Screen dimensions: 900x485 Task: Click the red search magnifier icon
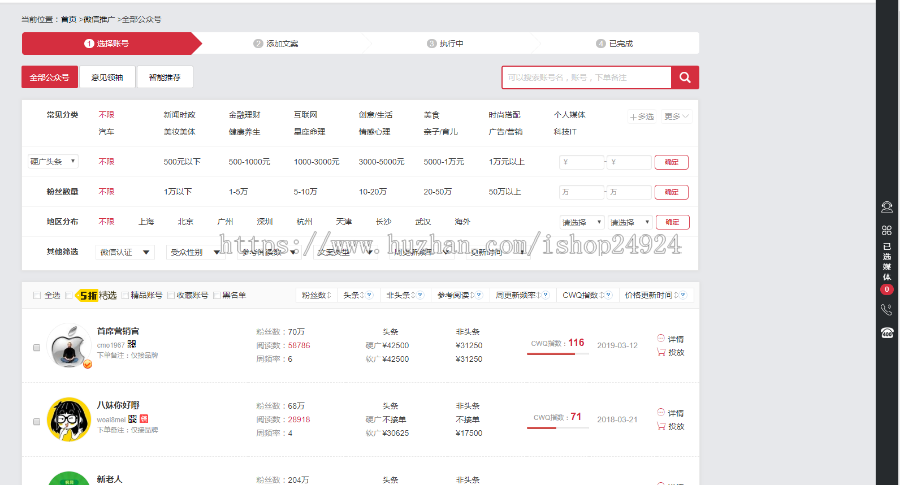[x=685, y=77]
